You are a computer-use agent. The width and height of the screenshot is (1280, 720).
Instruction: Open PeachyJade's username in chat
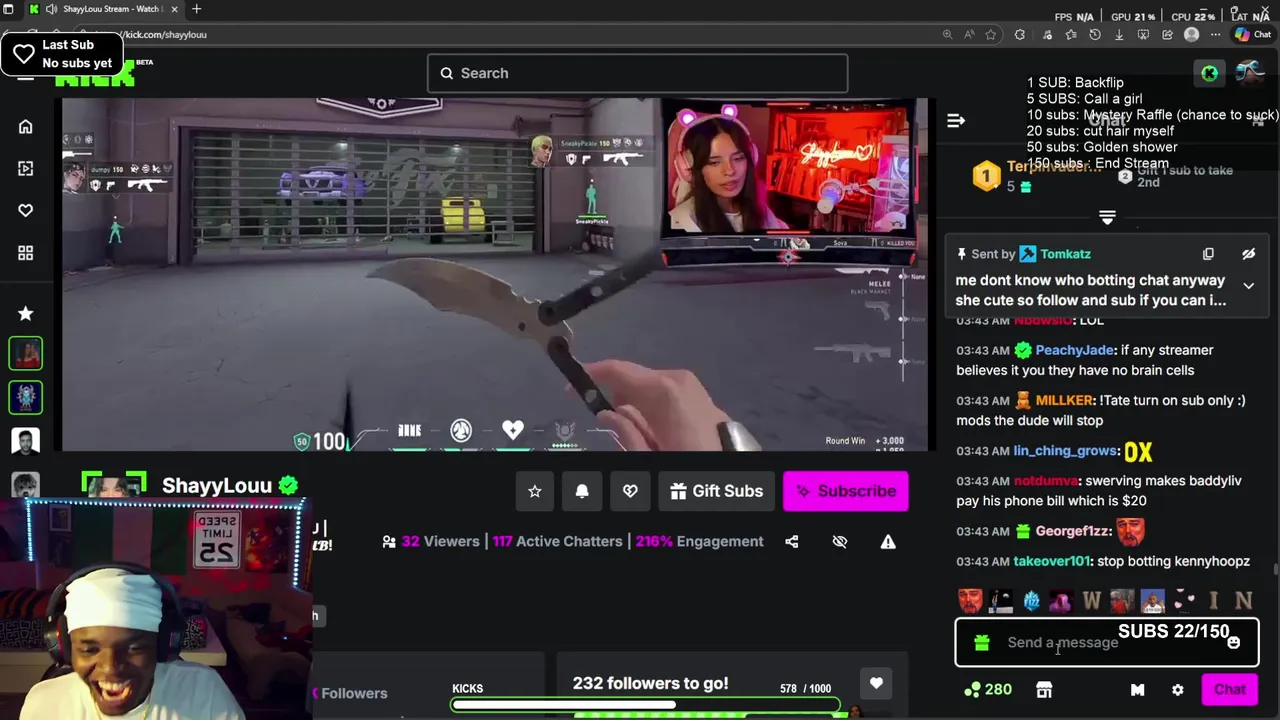click(x=1074, y=350)
